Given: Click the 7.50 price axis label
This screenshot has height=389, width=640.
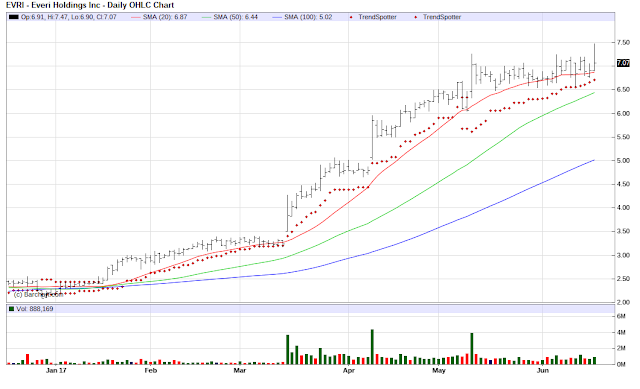Looking at the screenshot, I should (623, 42).
